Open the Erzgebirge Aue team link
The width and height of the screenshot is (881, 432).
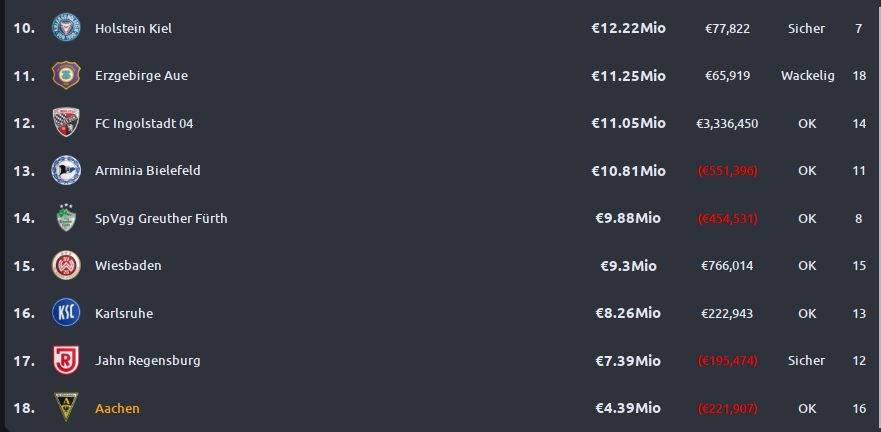pyautogui.click(x=142, y=76)
